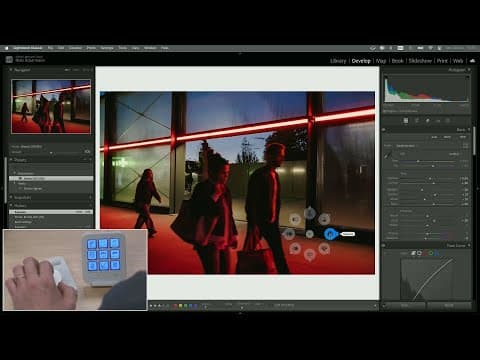Collapse the Navigator panel
The height and width of the screenshot is (360, 480).
(11, 70)
